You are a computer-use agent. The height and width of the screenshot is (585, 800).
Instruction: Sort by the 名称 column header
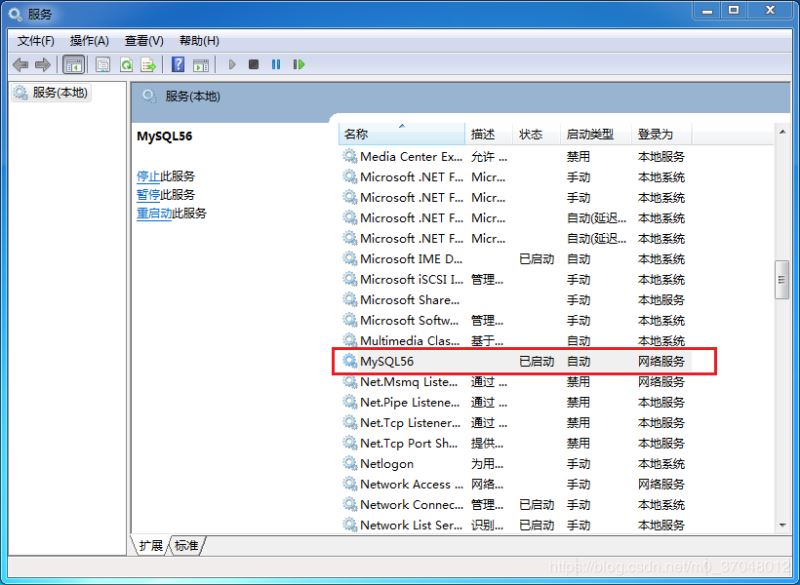402,134
